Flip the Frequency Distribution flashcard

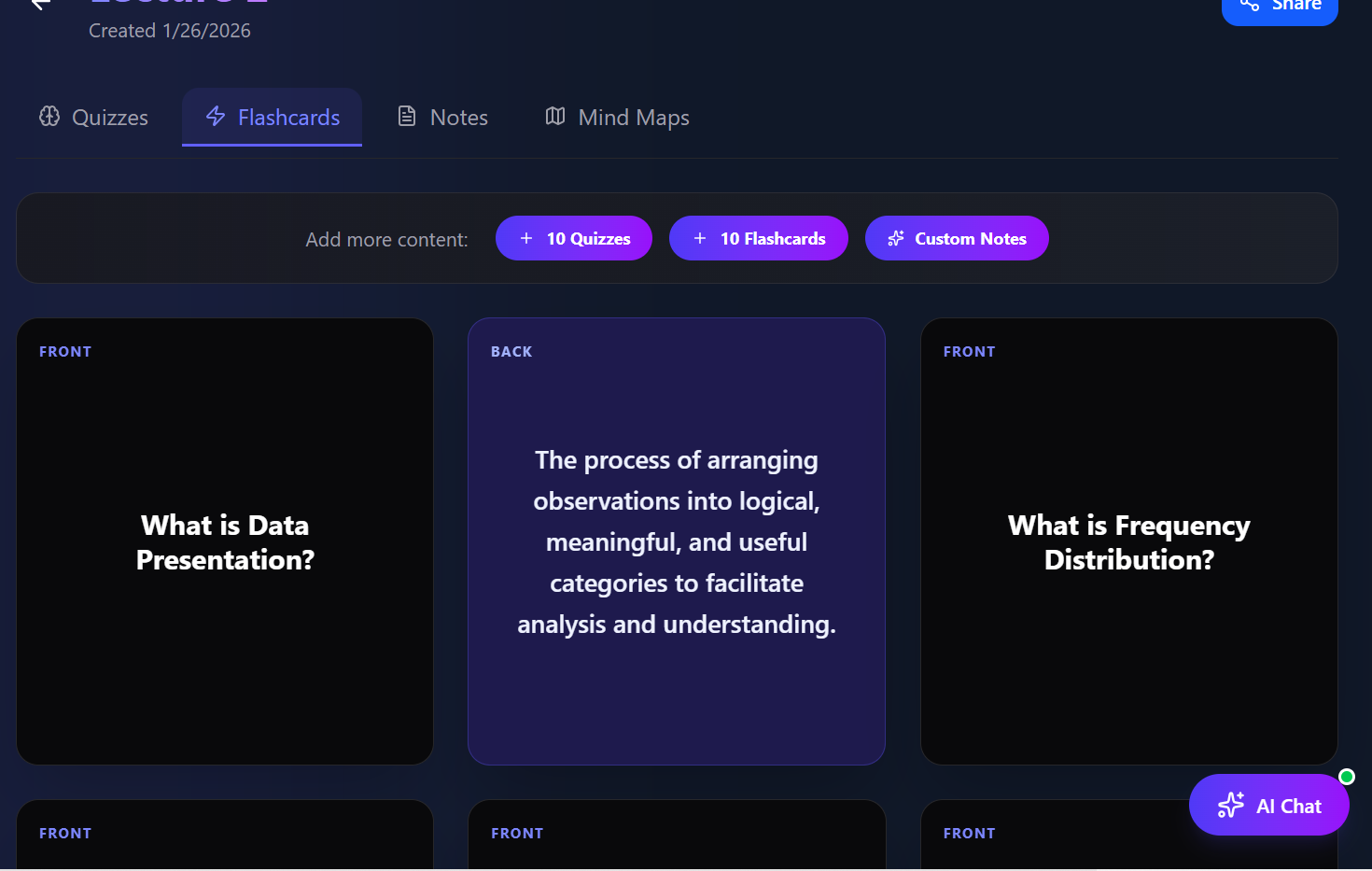coord(1128,541)
